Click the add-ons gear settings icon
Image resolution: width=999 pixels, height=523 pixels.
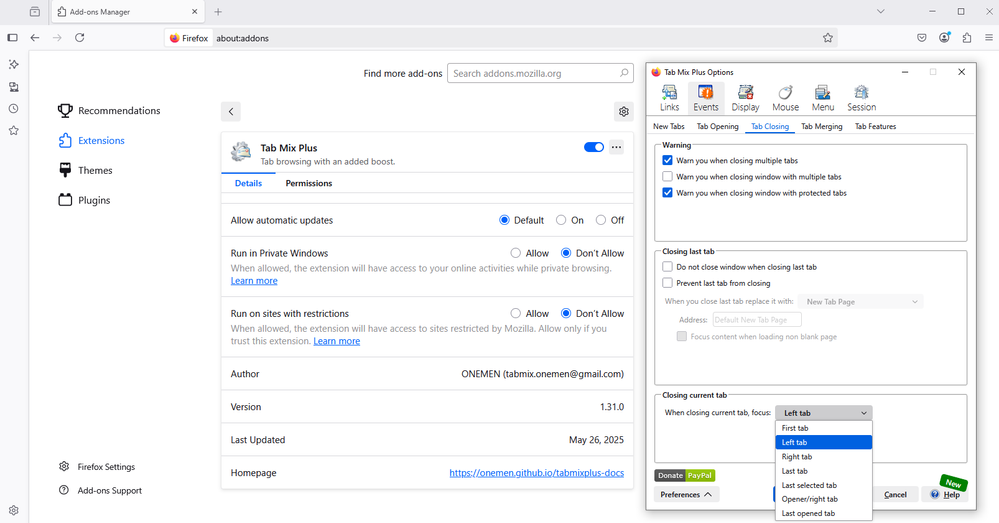coord(624,112)
